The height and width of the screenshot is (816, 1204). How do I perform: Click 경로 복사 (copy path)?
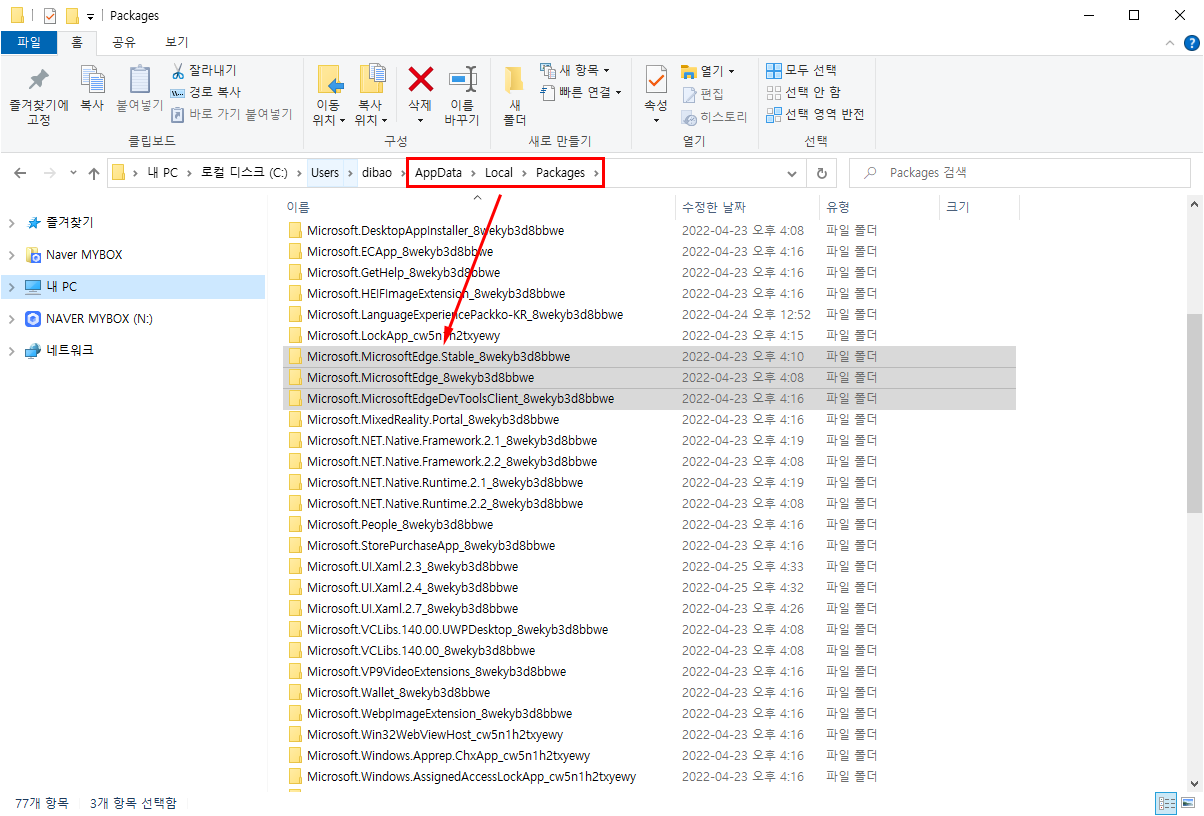point(205,92)
